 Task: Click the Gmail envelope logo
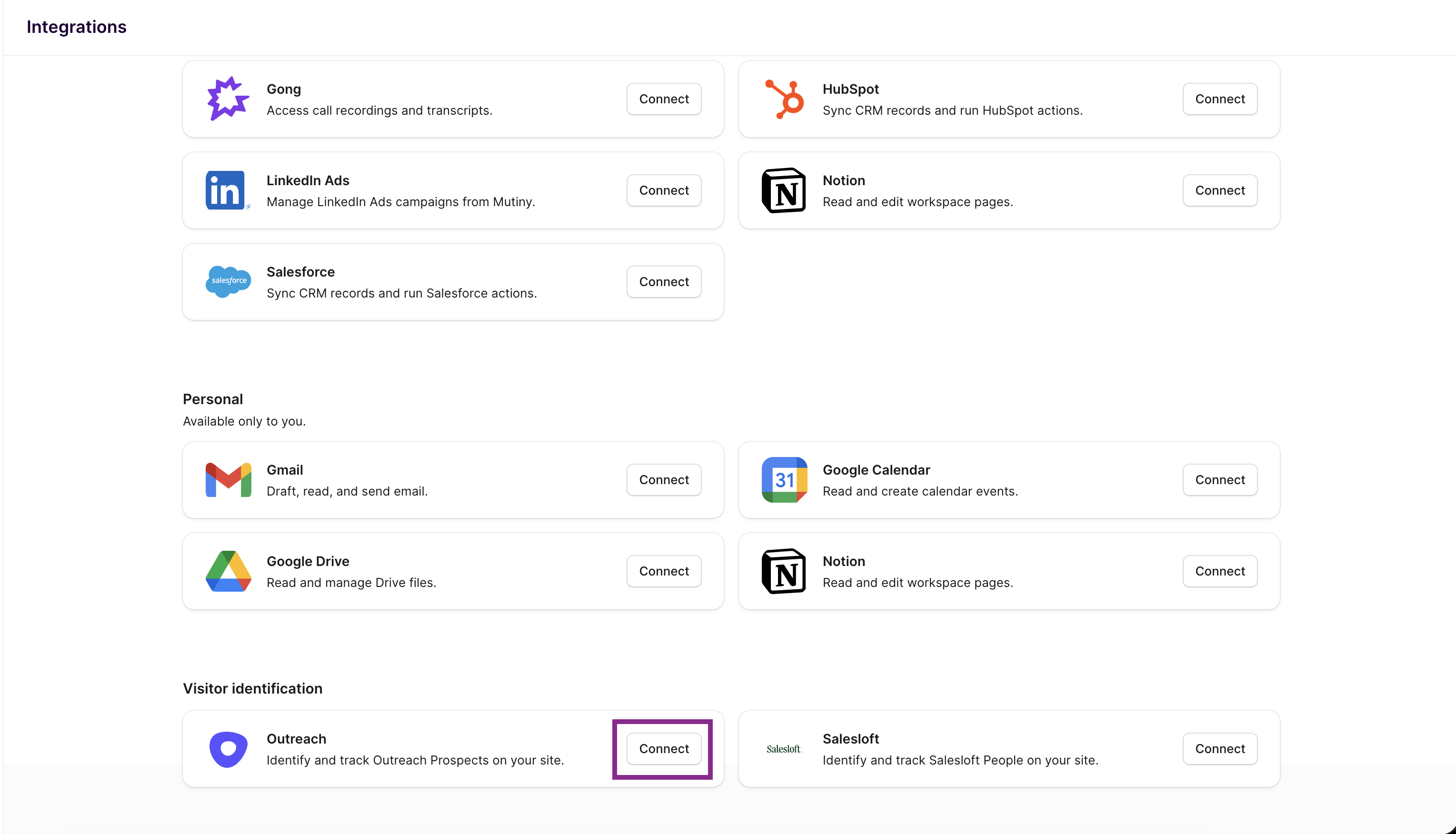228,479
